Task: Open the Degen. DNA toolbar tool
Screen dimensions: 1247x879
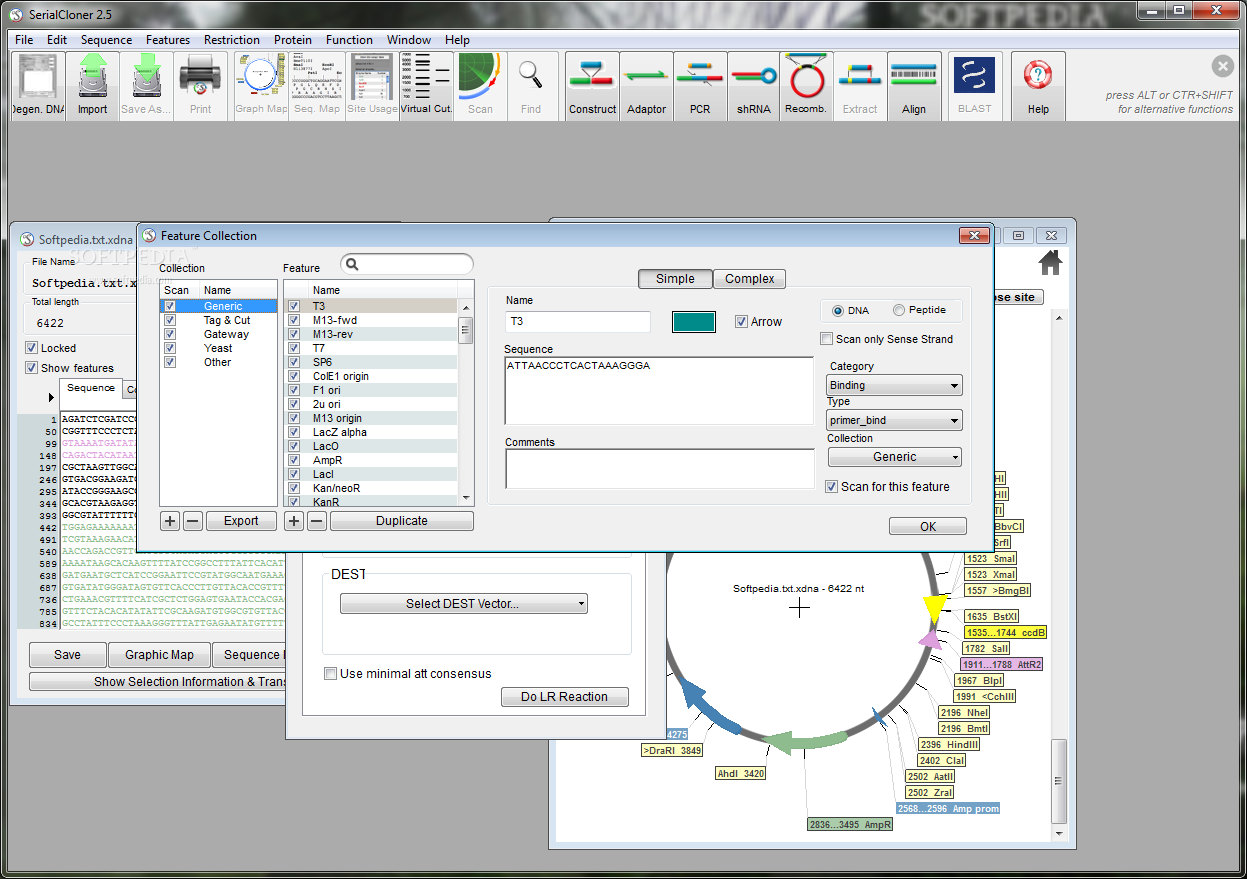Action: pyautogui.click(x=38, y=86)
